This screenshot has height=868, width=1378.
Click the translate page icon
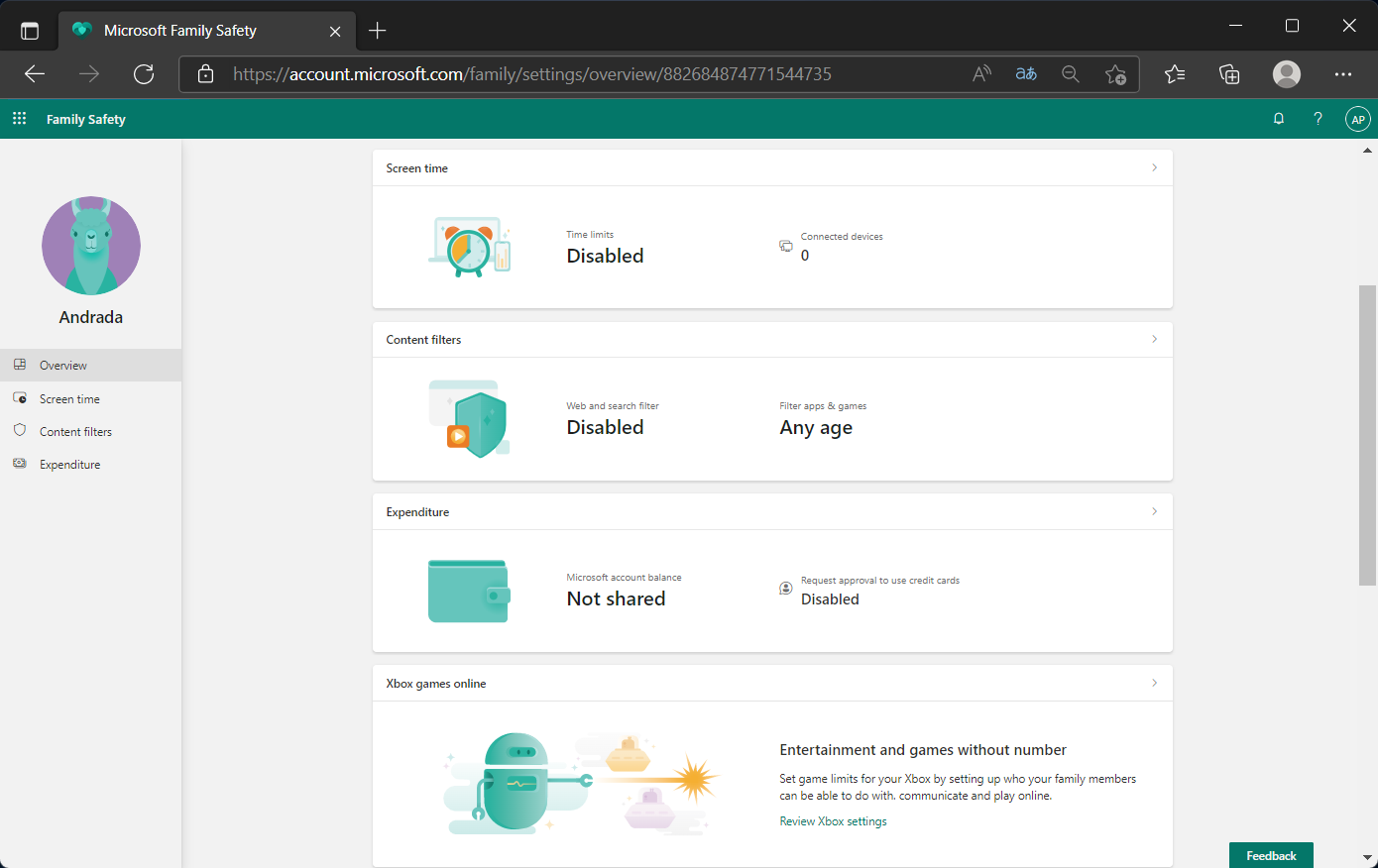1026,74
